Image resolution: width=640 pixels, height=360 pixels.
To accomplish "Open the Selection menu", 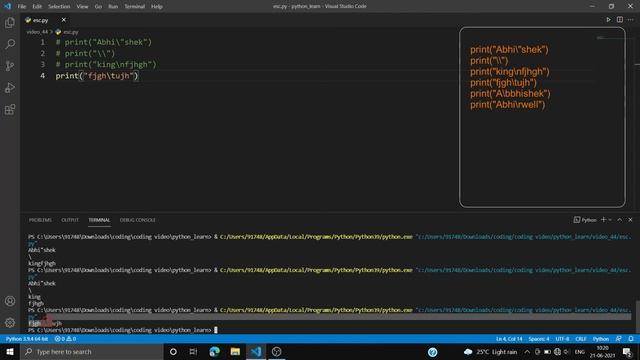I will click(59, 7).
